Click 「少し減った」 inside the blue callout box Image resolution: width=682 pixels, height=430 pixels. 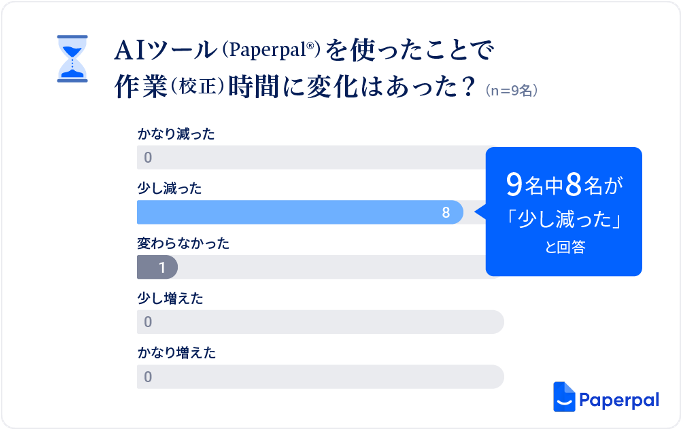tap(564, 217)
